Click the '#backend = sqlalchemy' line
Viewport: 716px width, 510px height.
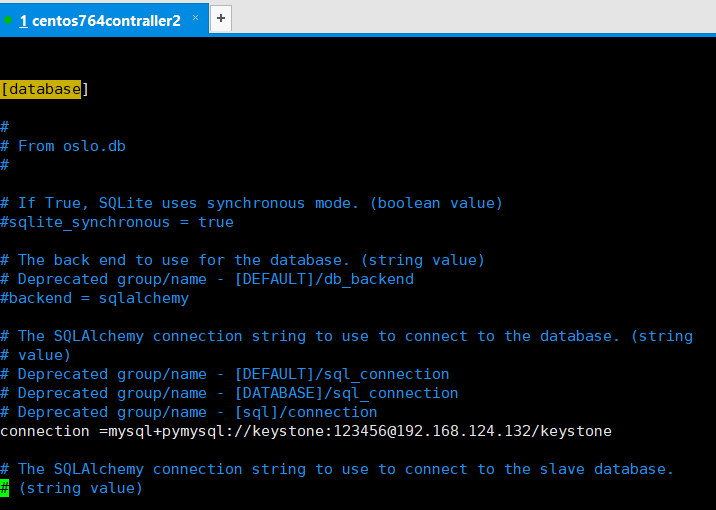pyautogui.click(x=95, y=298)
